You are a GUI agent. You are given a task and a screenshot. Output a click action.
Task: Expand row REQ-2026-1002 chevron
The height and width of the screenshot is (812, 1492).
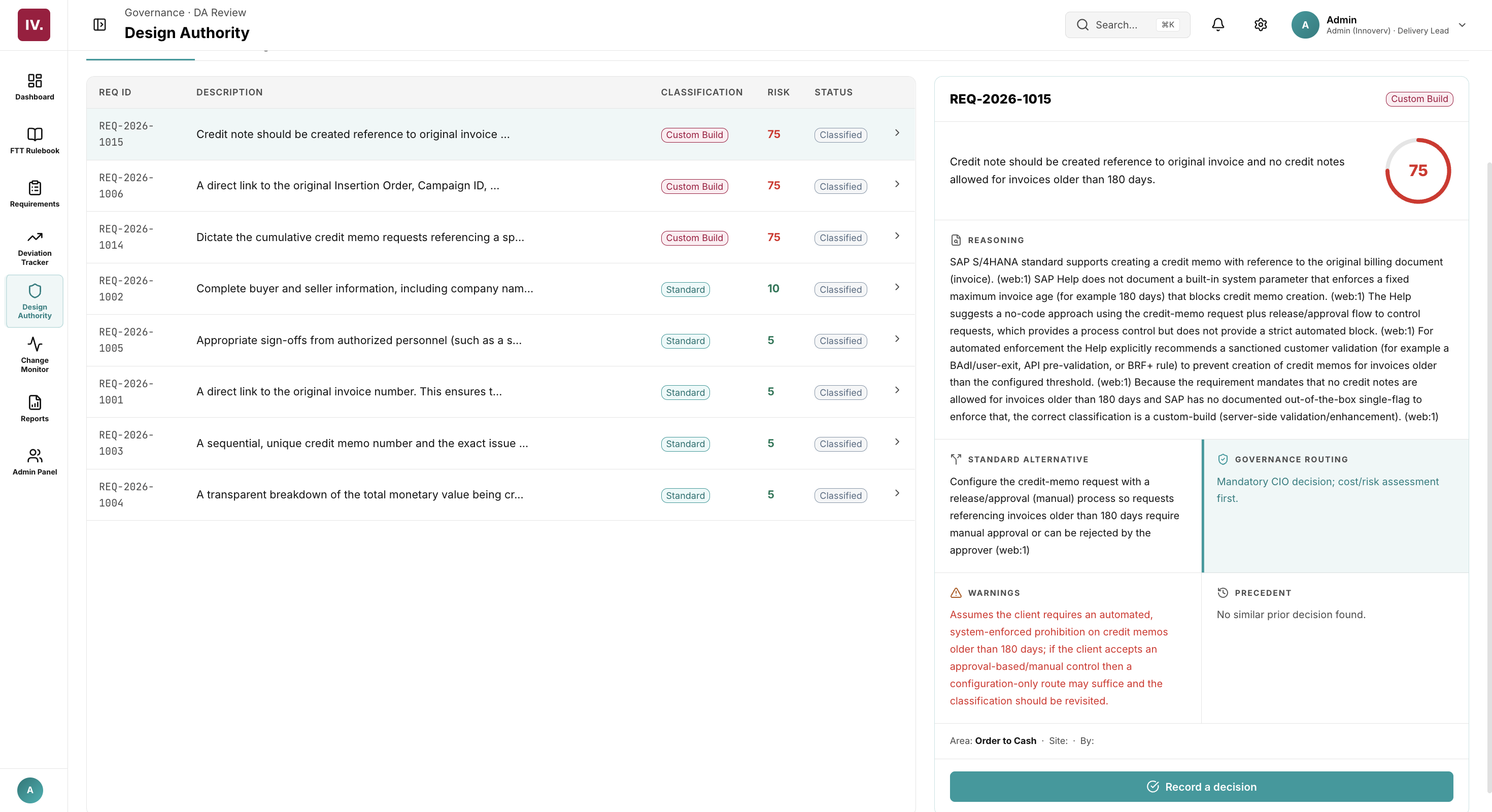pos(897,287)
